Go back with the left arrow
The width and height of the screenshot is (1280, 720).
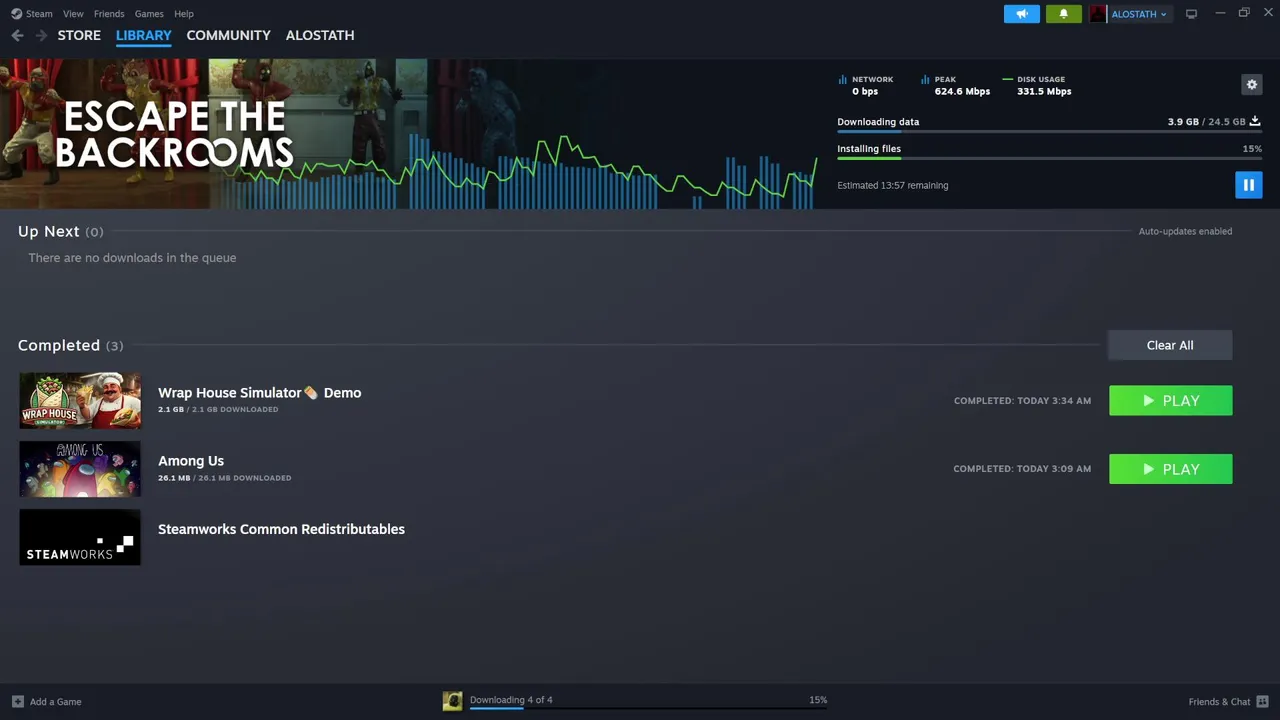tap(17, 35)
